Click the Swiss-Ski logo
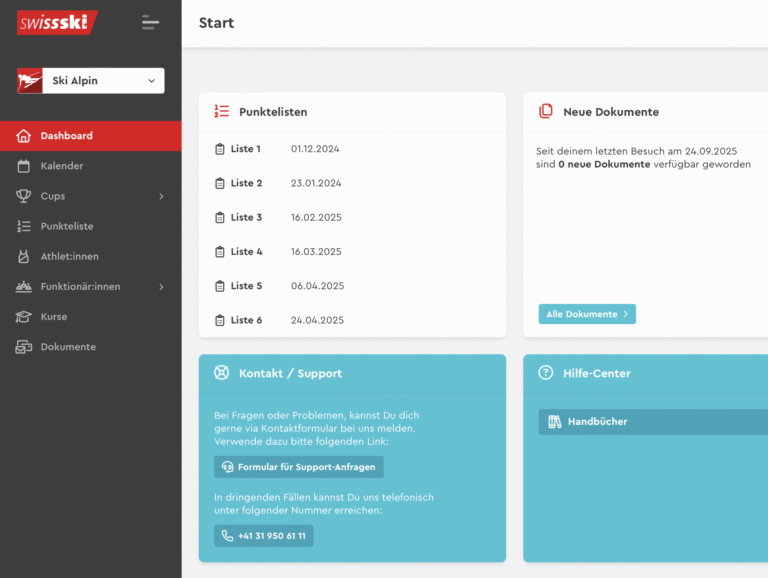Screen dimensions: 768x578 tap(57, 22)
